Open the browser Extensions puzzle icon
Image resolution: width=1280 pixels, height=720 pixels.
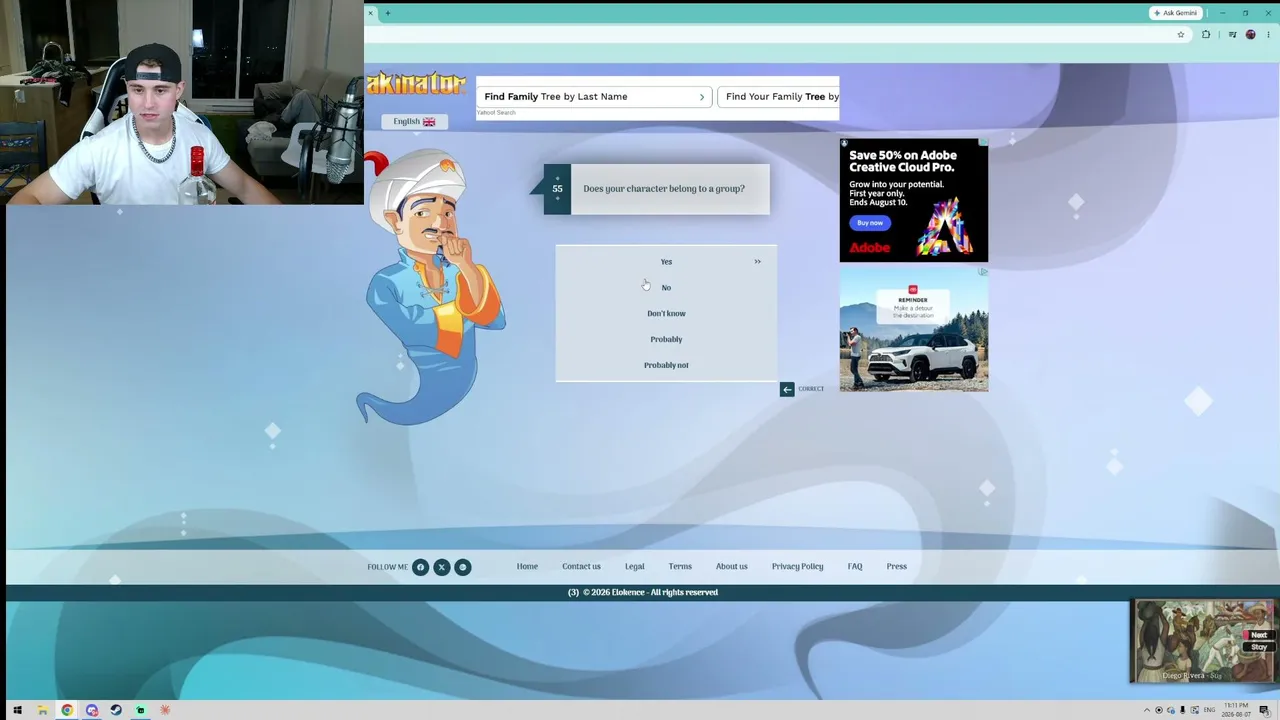[x=1206, y=35]
